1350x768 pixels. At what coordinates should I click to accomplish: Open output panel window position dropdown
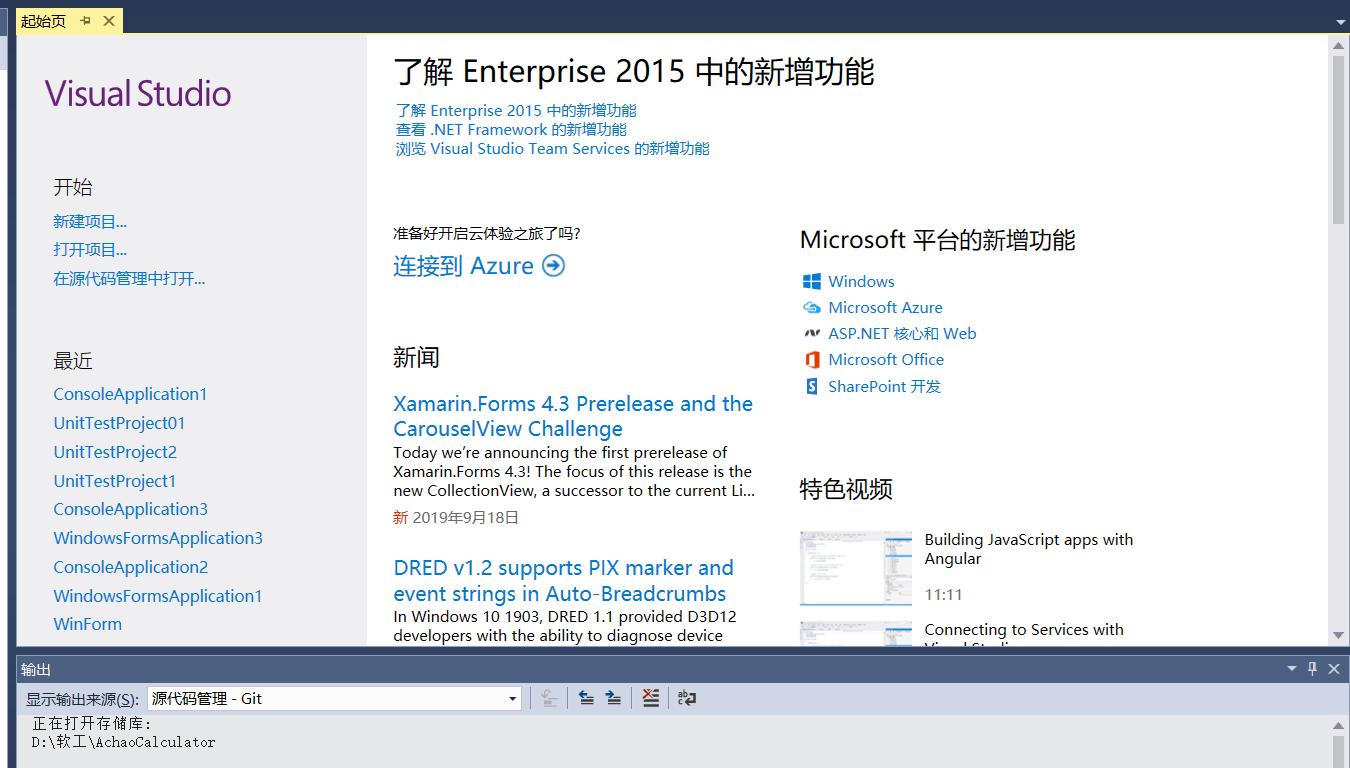[x=1293, y=669]
